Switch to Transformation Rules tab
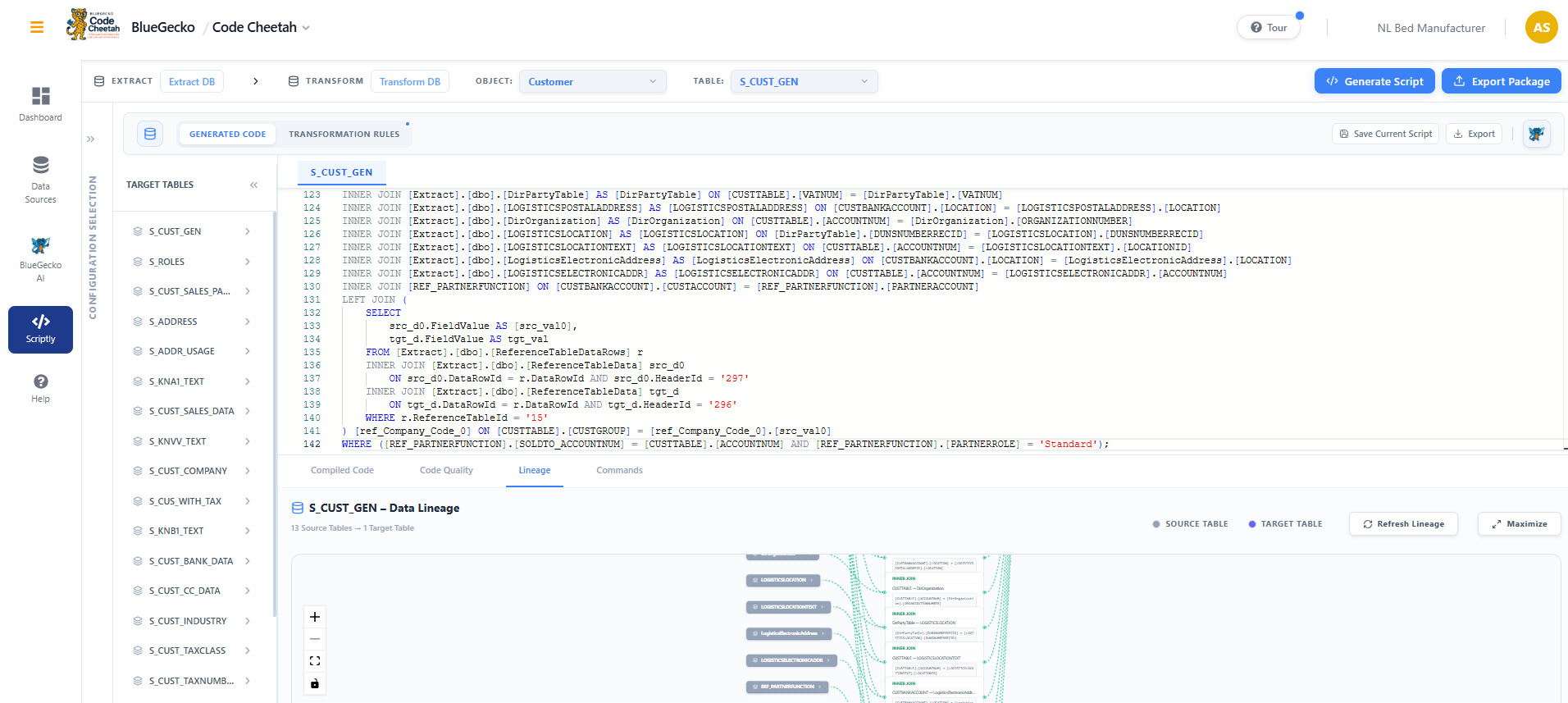1568x703 pixels. coord(344,134)
